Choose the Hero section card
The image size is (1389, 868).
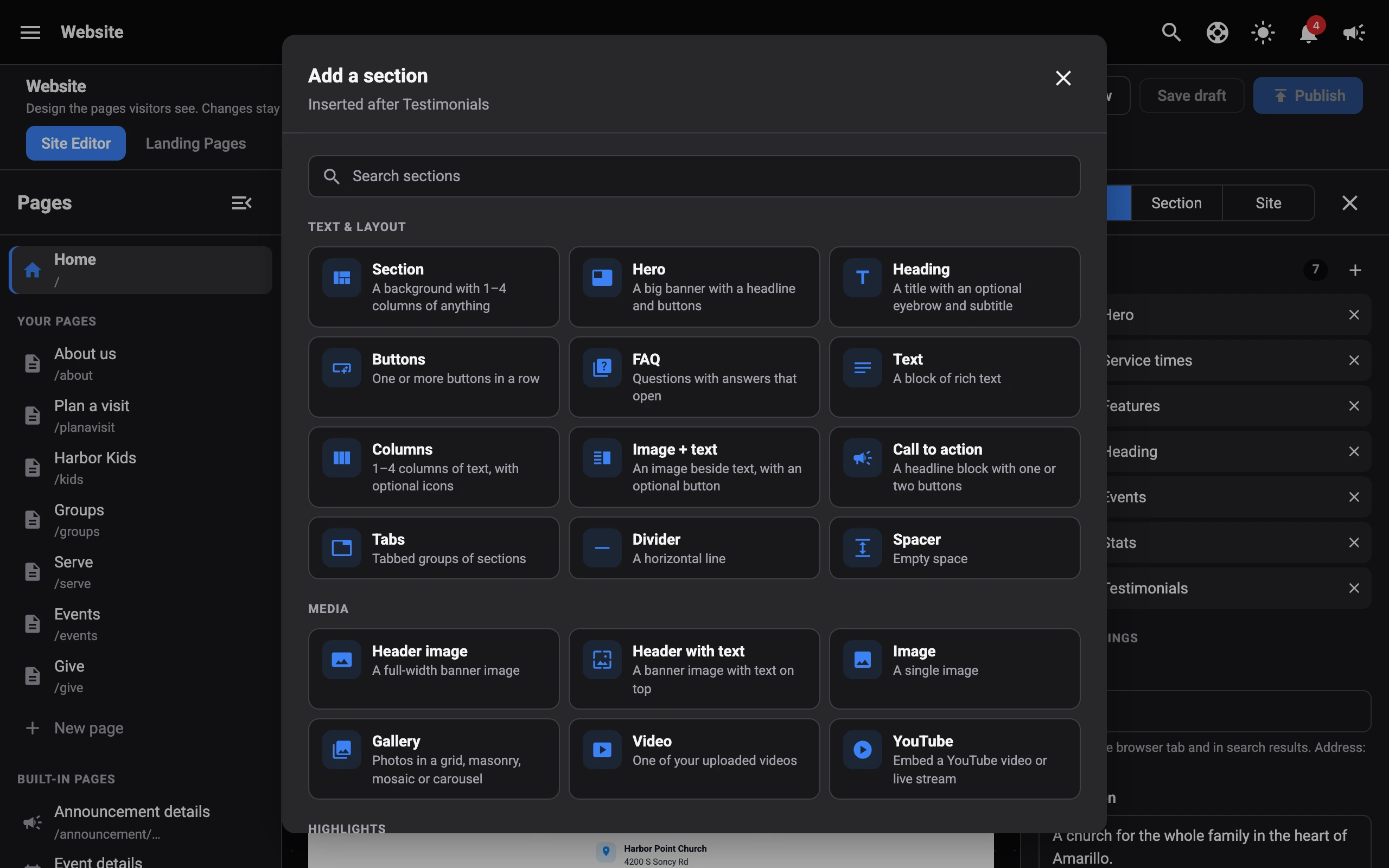(x=694, y=287)
